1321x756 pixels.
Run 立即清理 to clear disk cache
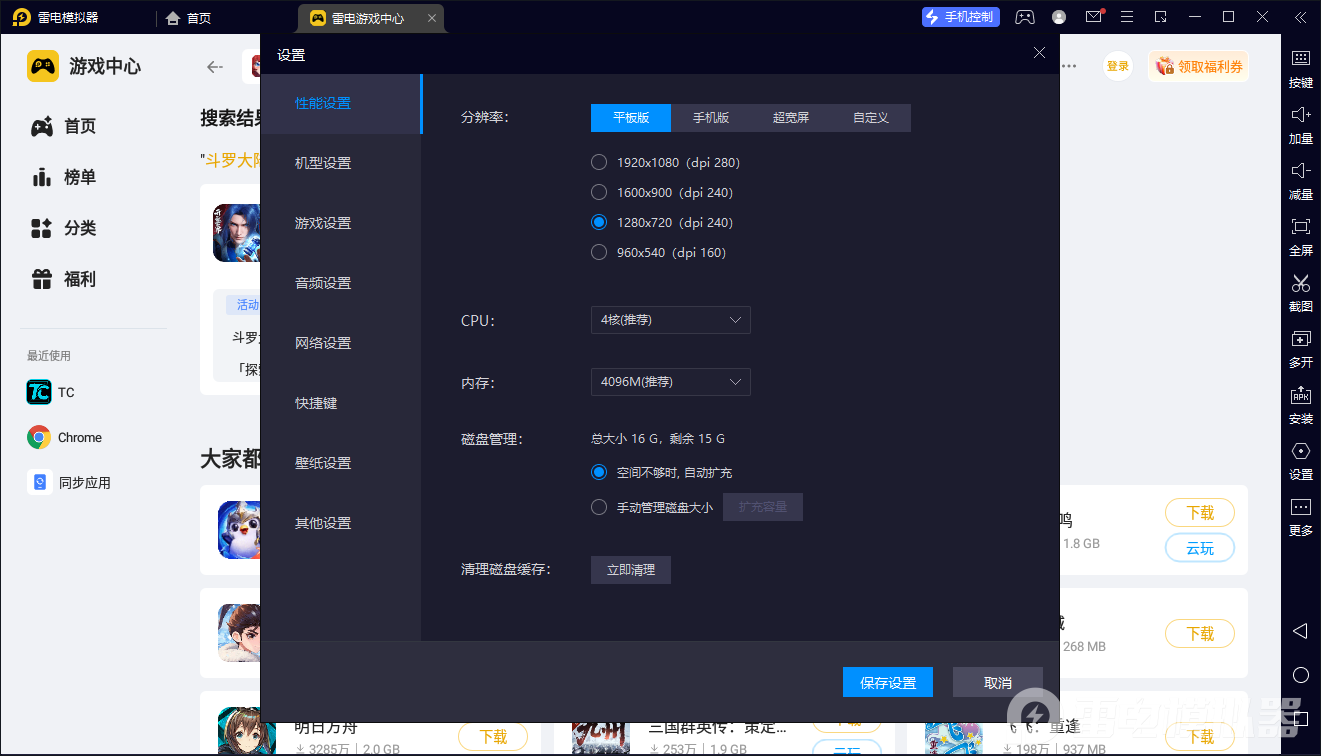(630, 569)
